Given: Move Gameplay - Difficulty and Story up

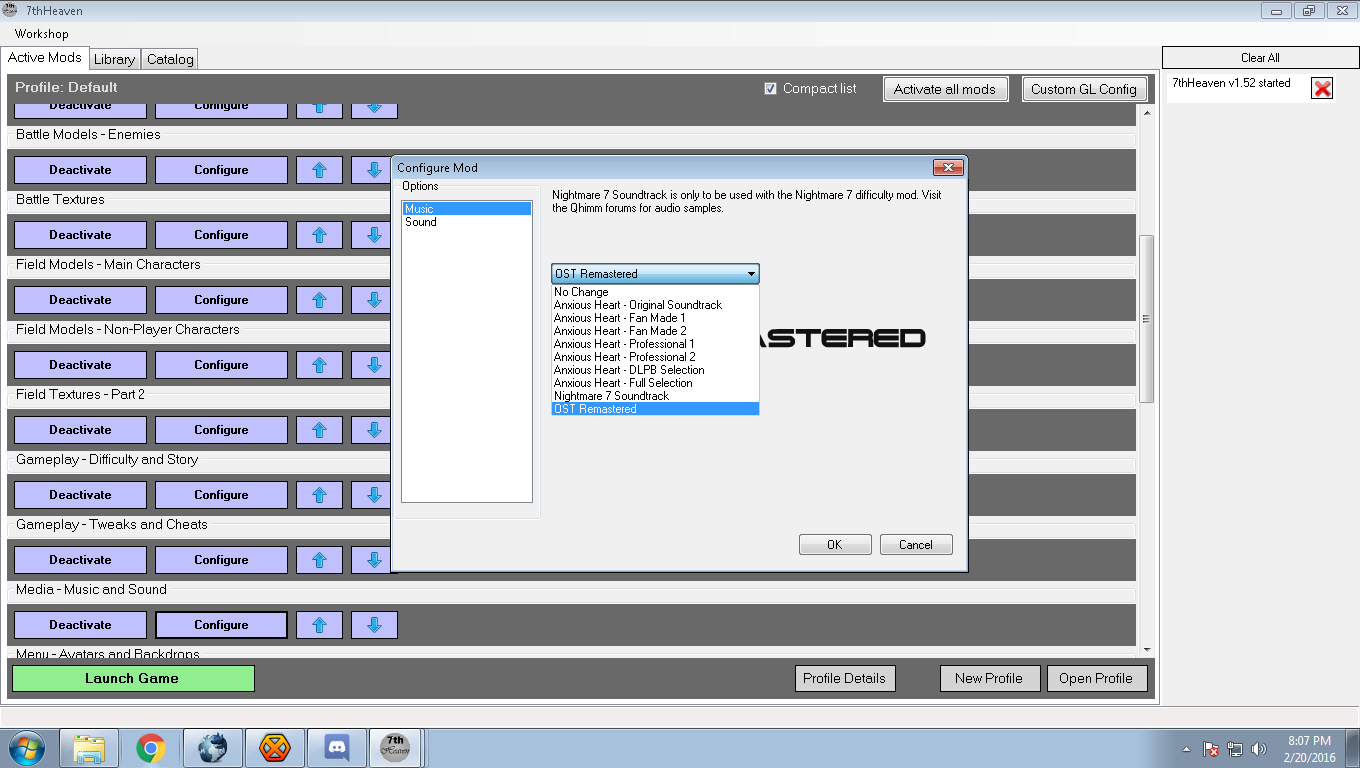Looking at the screenshot, I should [320, 495].
